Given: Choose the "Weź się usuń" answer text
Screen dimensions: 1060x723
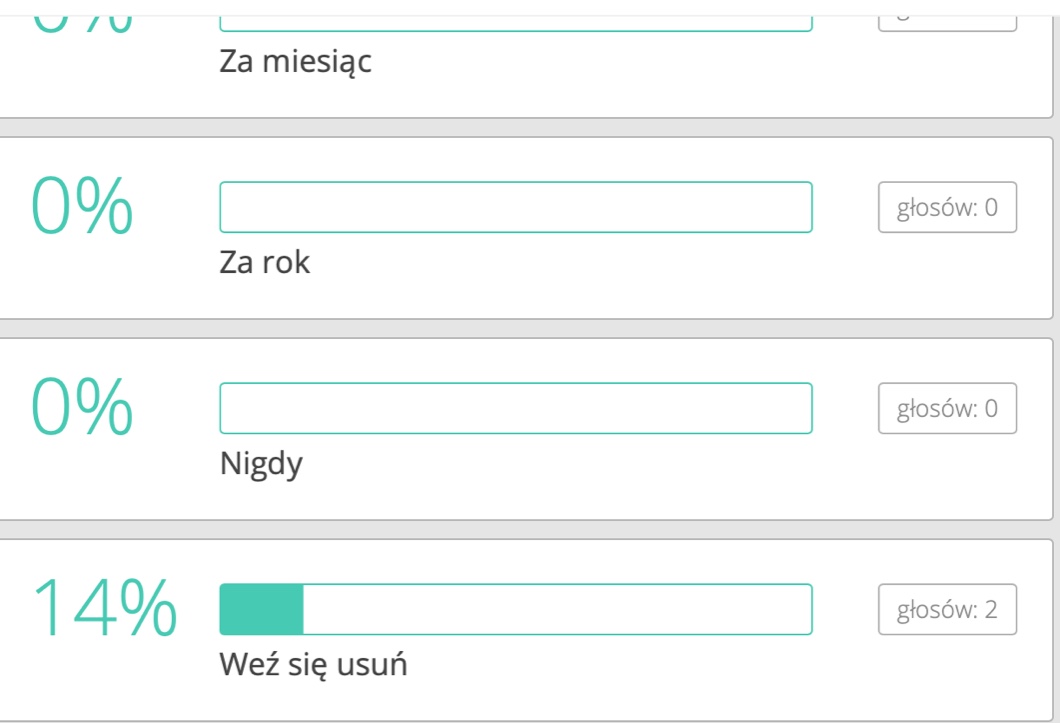Looking at the screenshot, I should point(313,665).
